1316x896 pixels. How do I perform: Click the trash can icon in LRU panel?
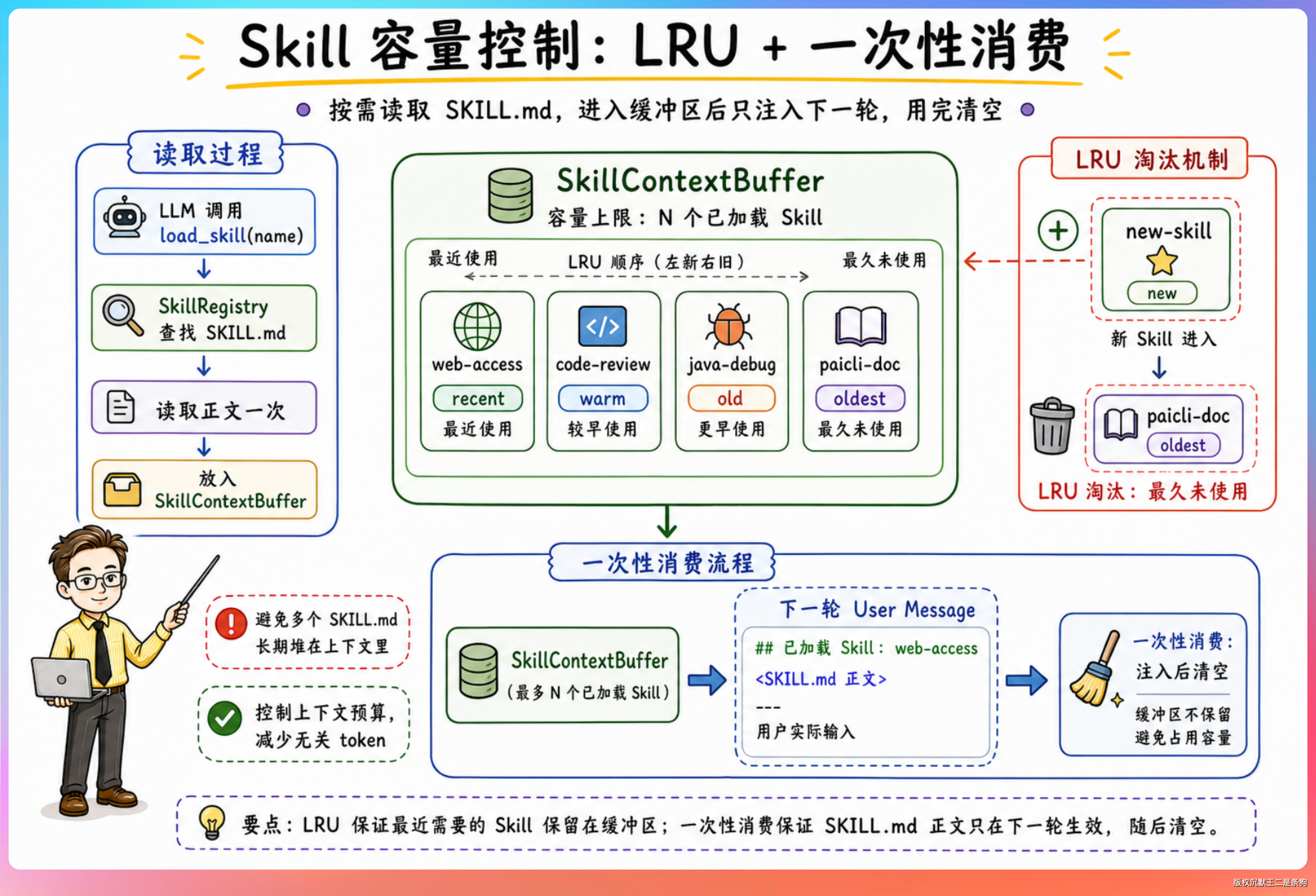pos(1052,425)
